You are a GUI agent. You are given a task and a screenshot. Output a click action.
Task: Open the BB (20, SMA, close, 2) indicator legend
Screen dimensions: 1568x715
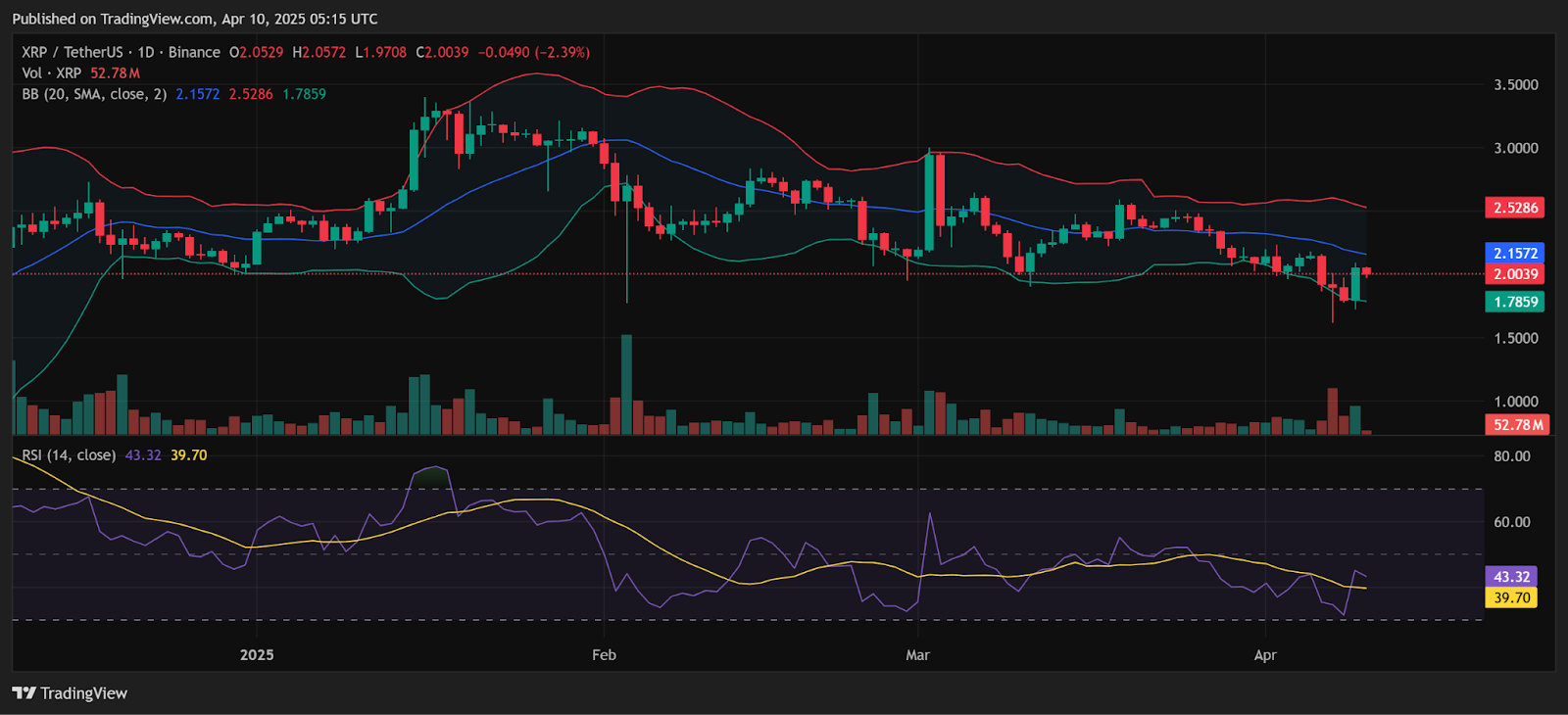pos(94,94)
